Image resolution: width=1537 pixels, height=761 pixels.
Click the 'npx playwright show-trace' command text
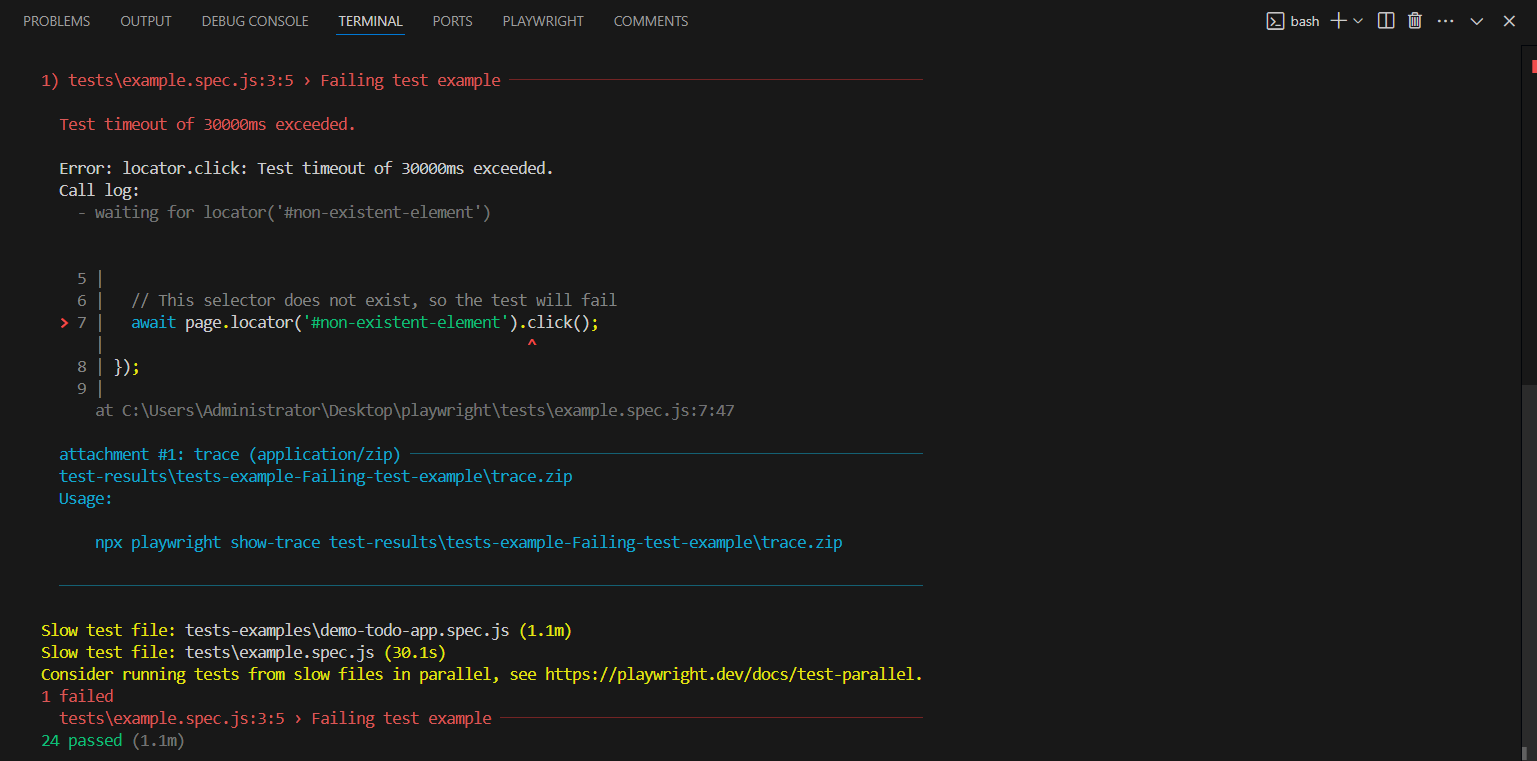[469, 542]
